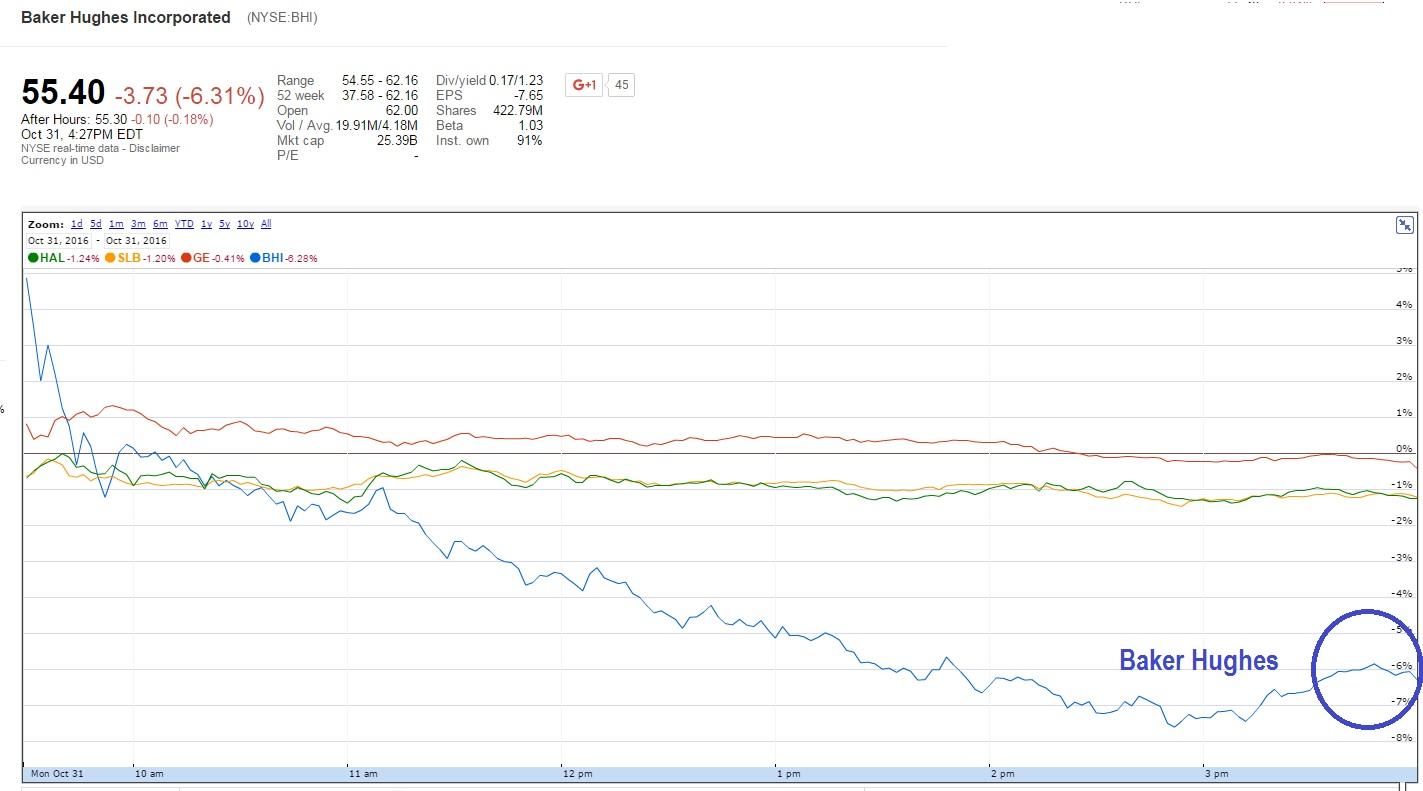
Task: Set chart zoom to 1d
Action: coord(77,224)
